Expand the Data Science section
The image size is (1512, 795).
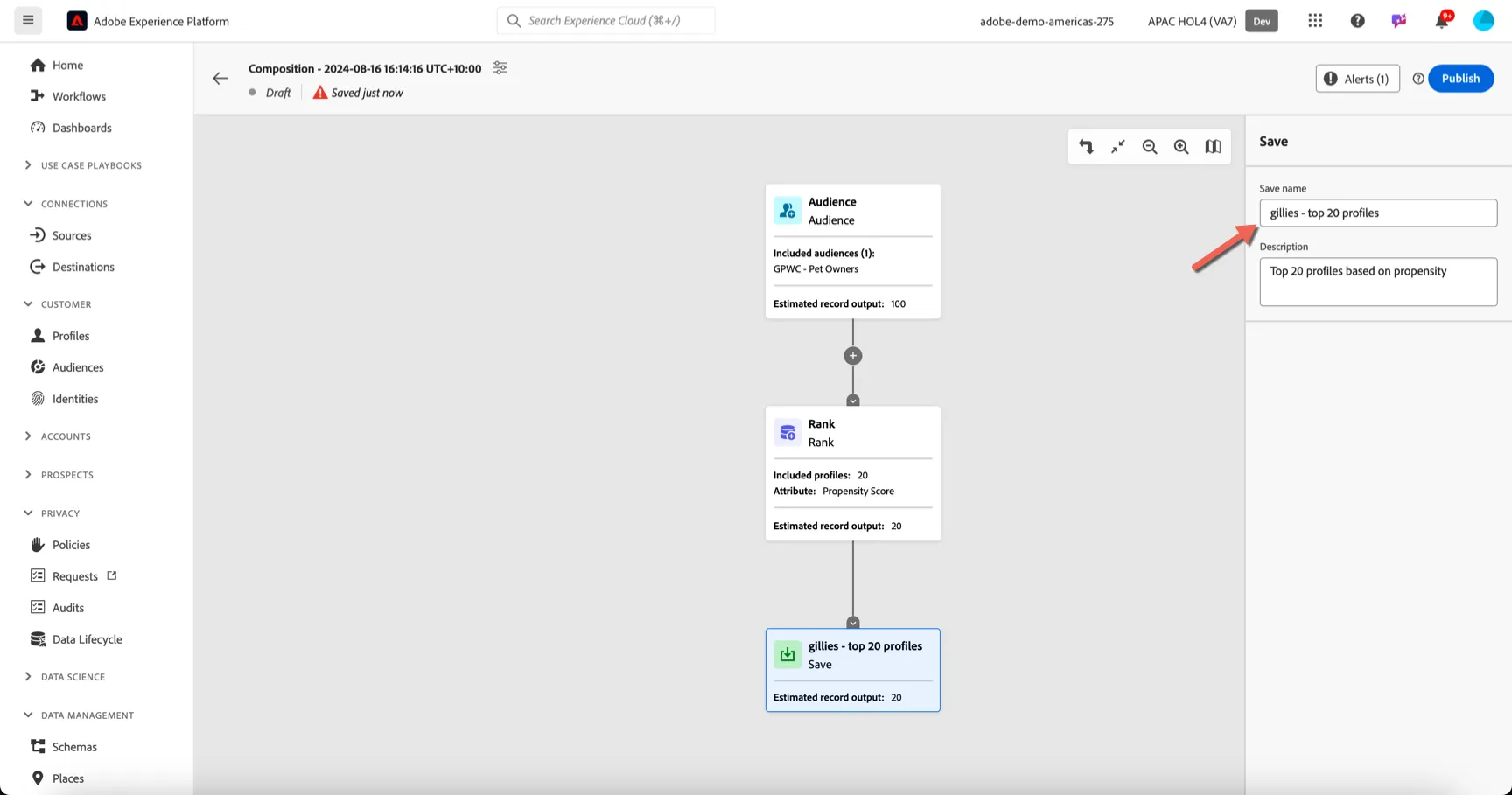pyautogui.click(x=28, y=677)
